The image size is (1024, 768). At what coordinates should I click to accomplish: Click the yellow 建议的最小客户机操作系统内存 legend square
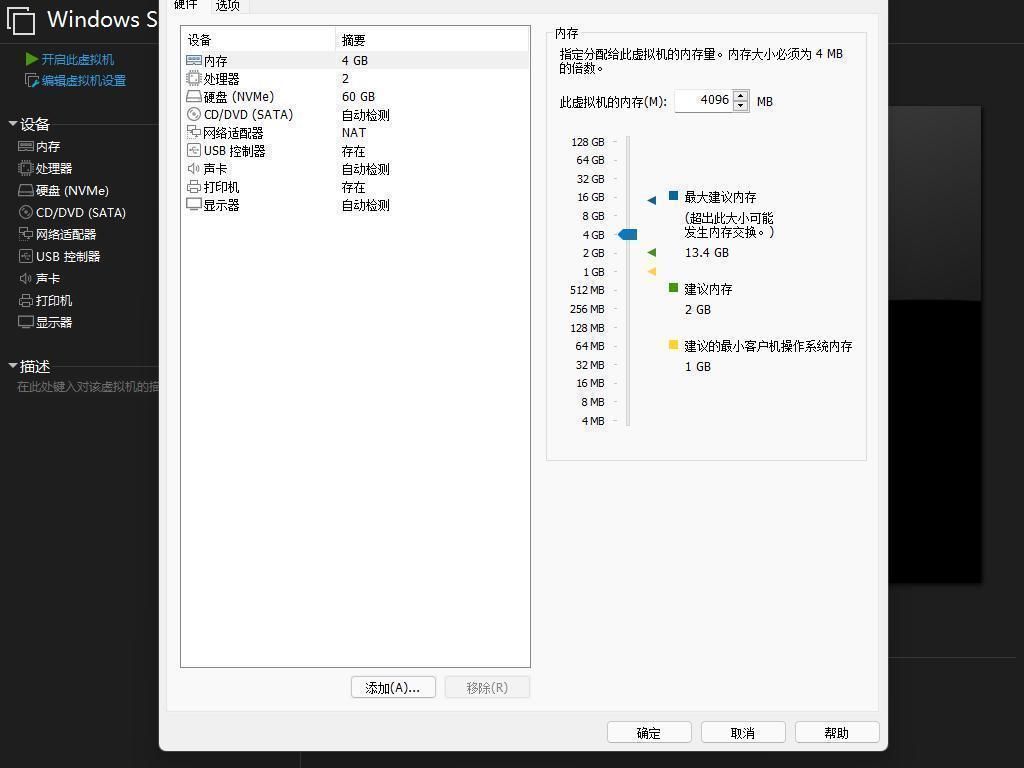[x=673, y=345]
